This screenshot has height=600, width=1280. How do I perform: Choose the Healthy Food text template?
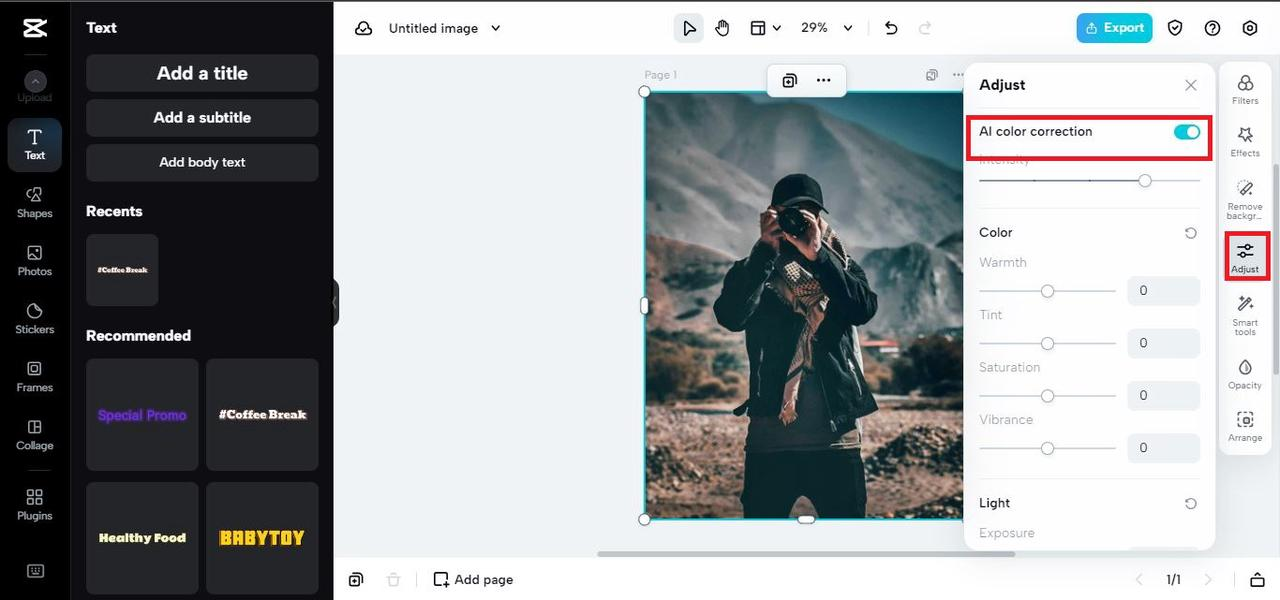coord(142,538)
